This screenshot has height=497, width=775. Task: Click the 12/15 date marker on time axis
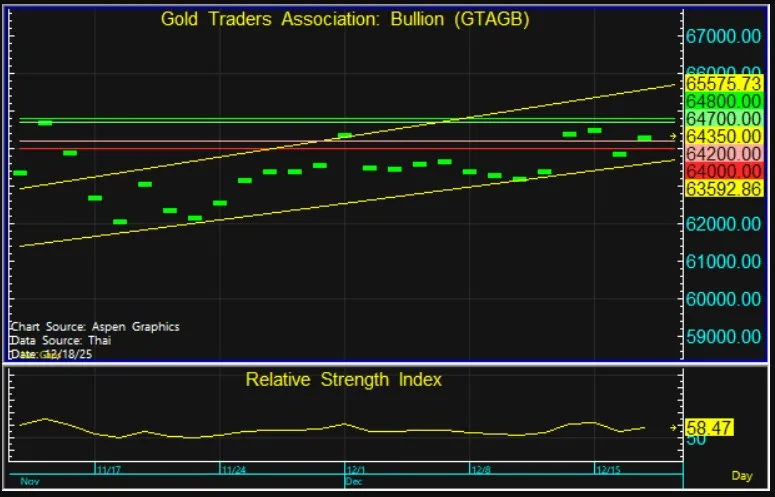pos(607,468)
